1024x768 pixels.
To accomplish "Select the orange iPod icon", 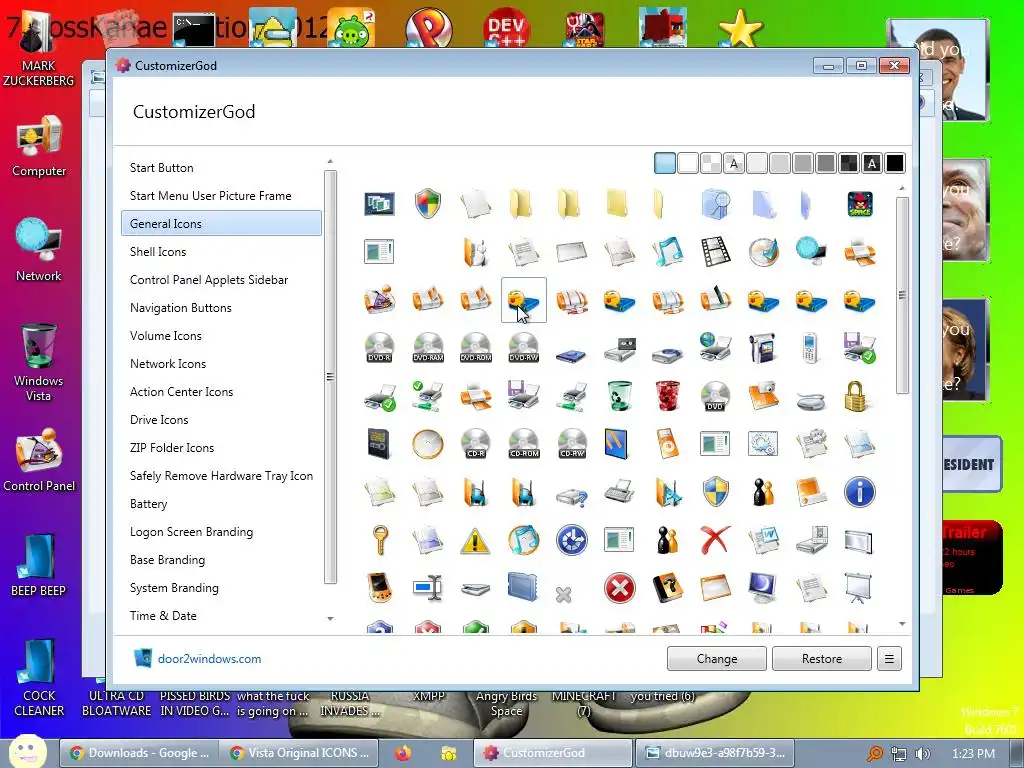I will [667, 444].
